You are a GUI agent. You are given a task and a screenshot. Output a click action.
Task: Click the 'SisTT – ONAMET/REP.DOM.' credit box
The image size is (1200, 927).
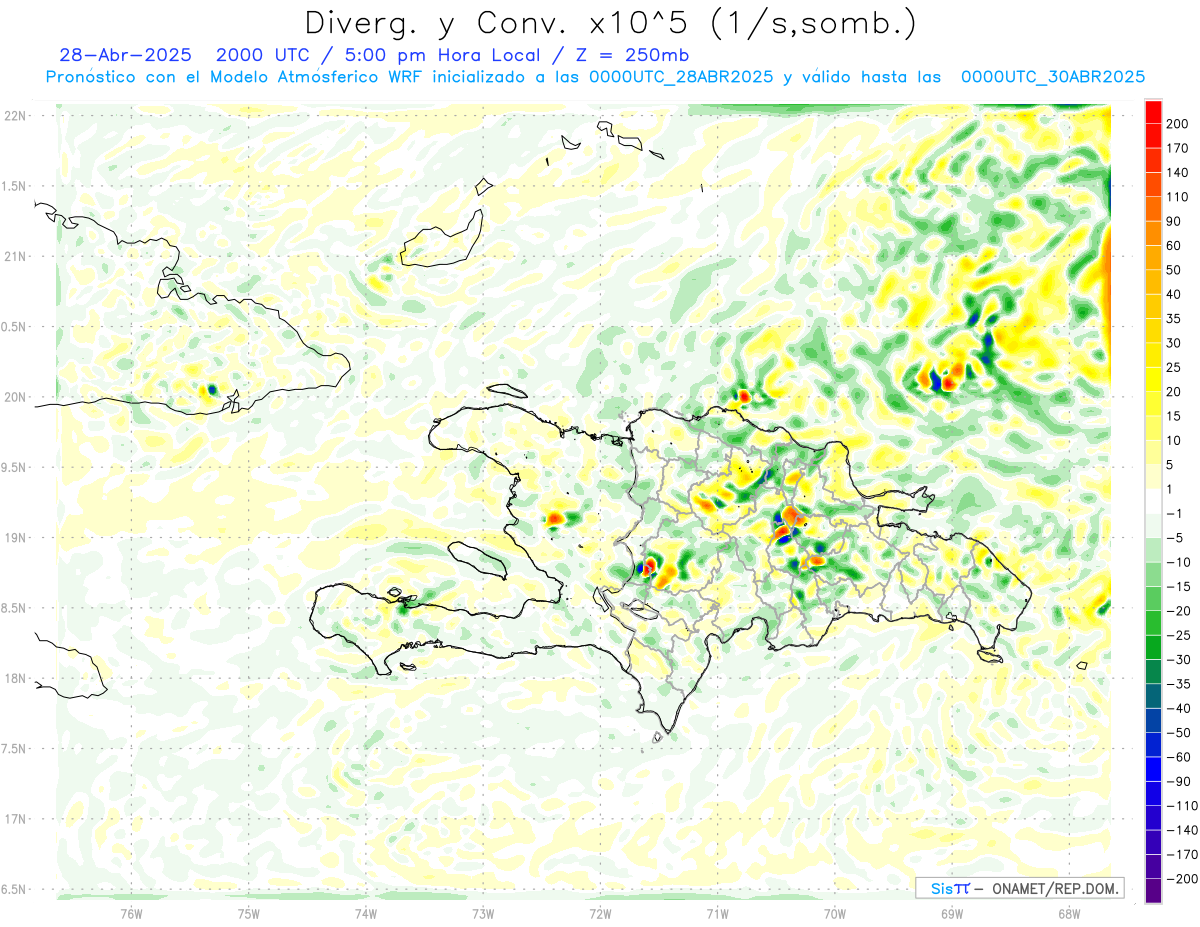[x=1020, y=888]
